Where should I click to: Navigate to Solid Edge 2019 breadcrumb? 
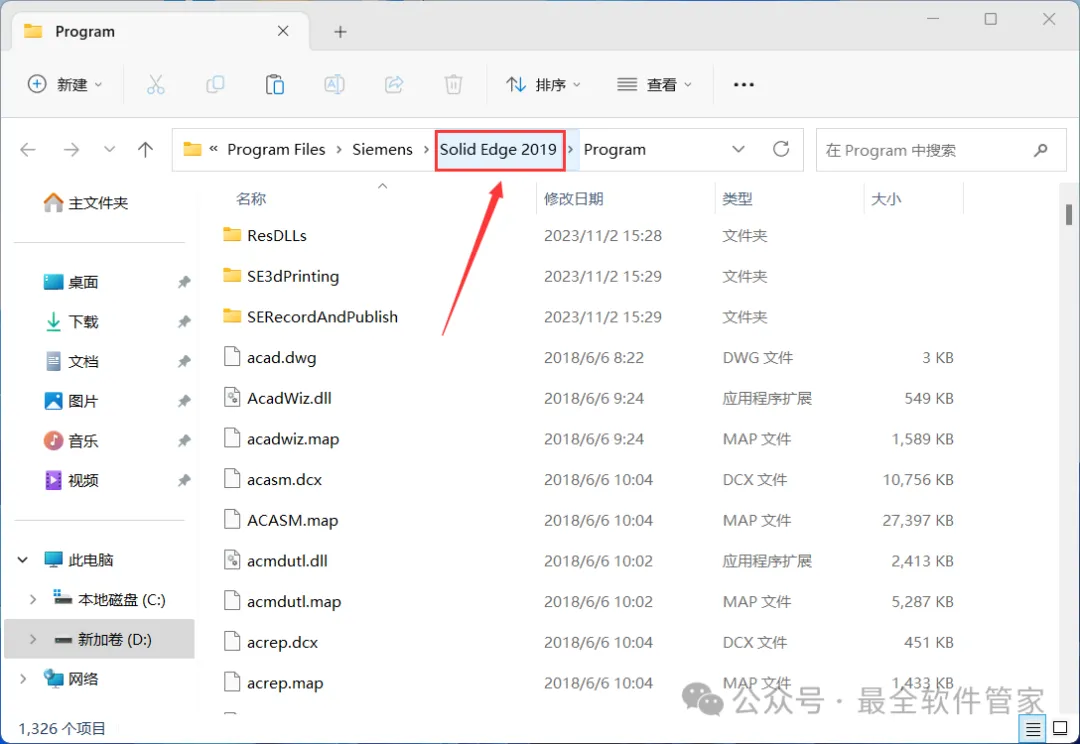[498, 149]
